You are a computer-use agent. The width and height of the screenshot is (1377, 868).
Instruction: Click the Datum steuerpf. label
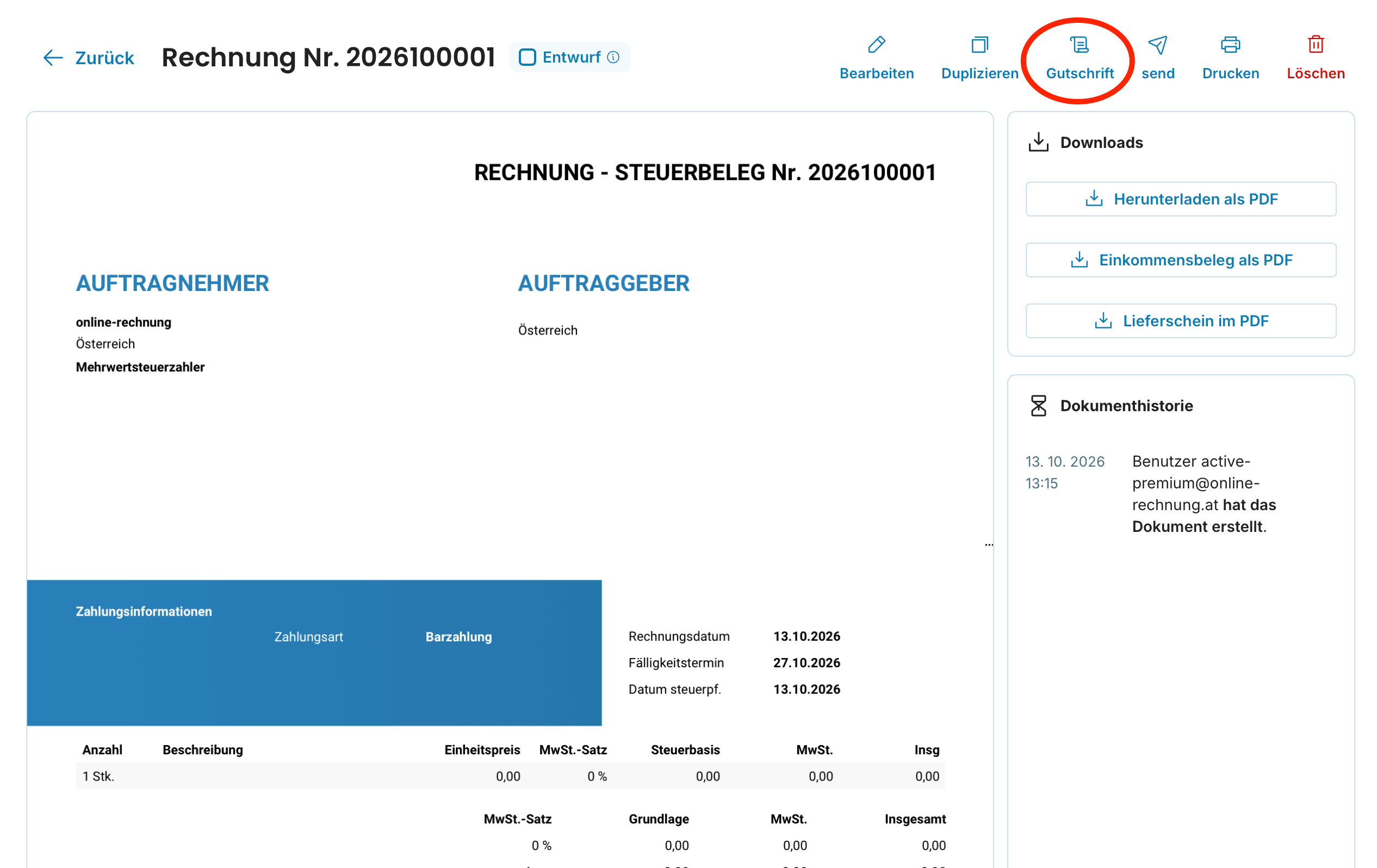pyautogui.click(x=674, y=690)
